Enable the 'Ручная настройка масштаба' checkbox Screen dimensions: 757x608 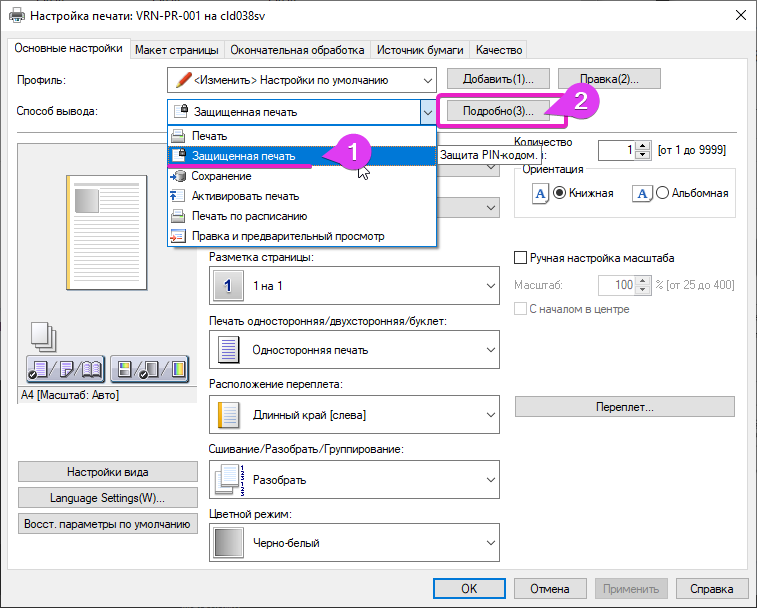tap(520, 258)
